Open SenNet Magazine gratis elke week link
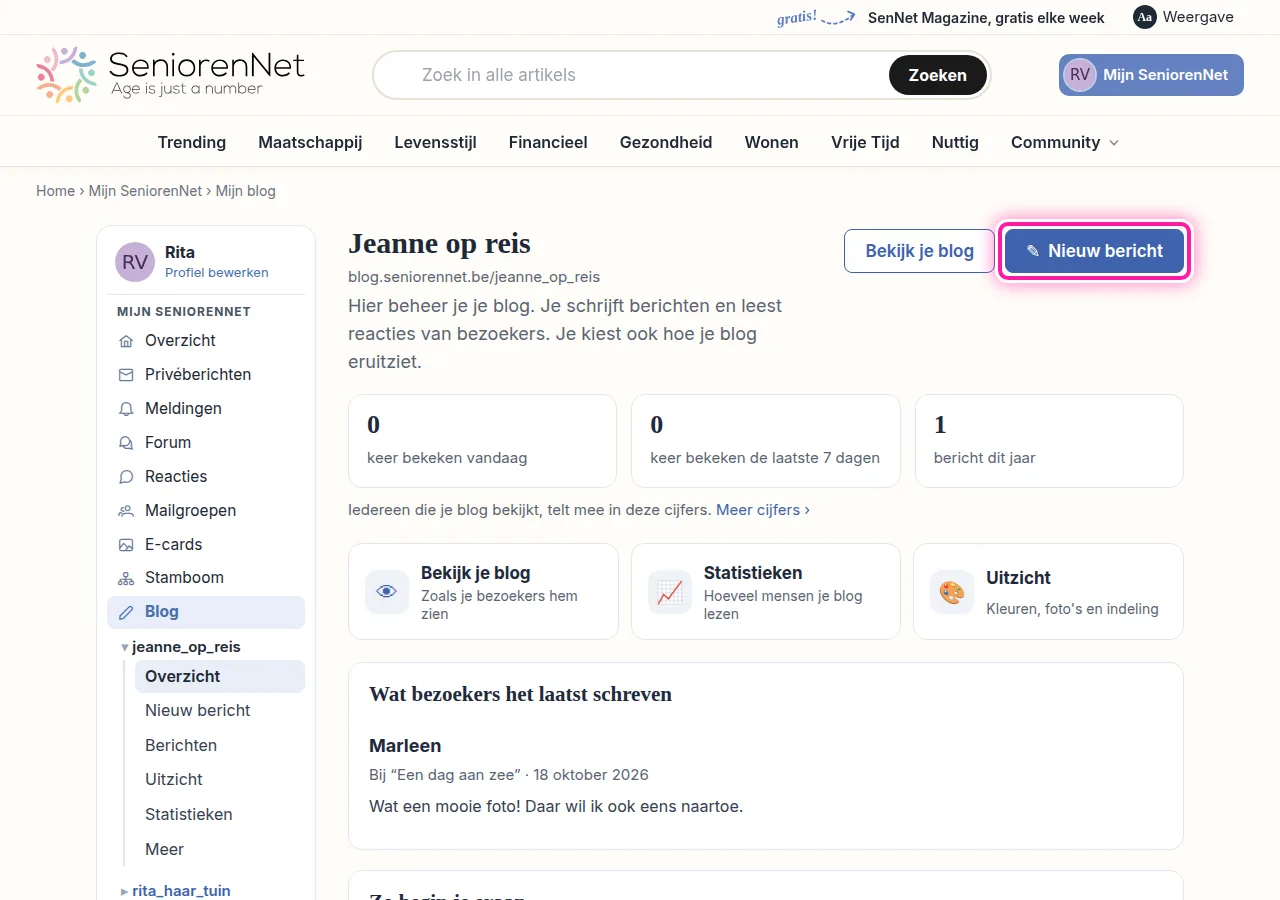This screenshot has height=900, width=1280. (x=986, y=17)
